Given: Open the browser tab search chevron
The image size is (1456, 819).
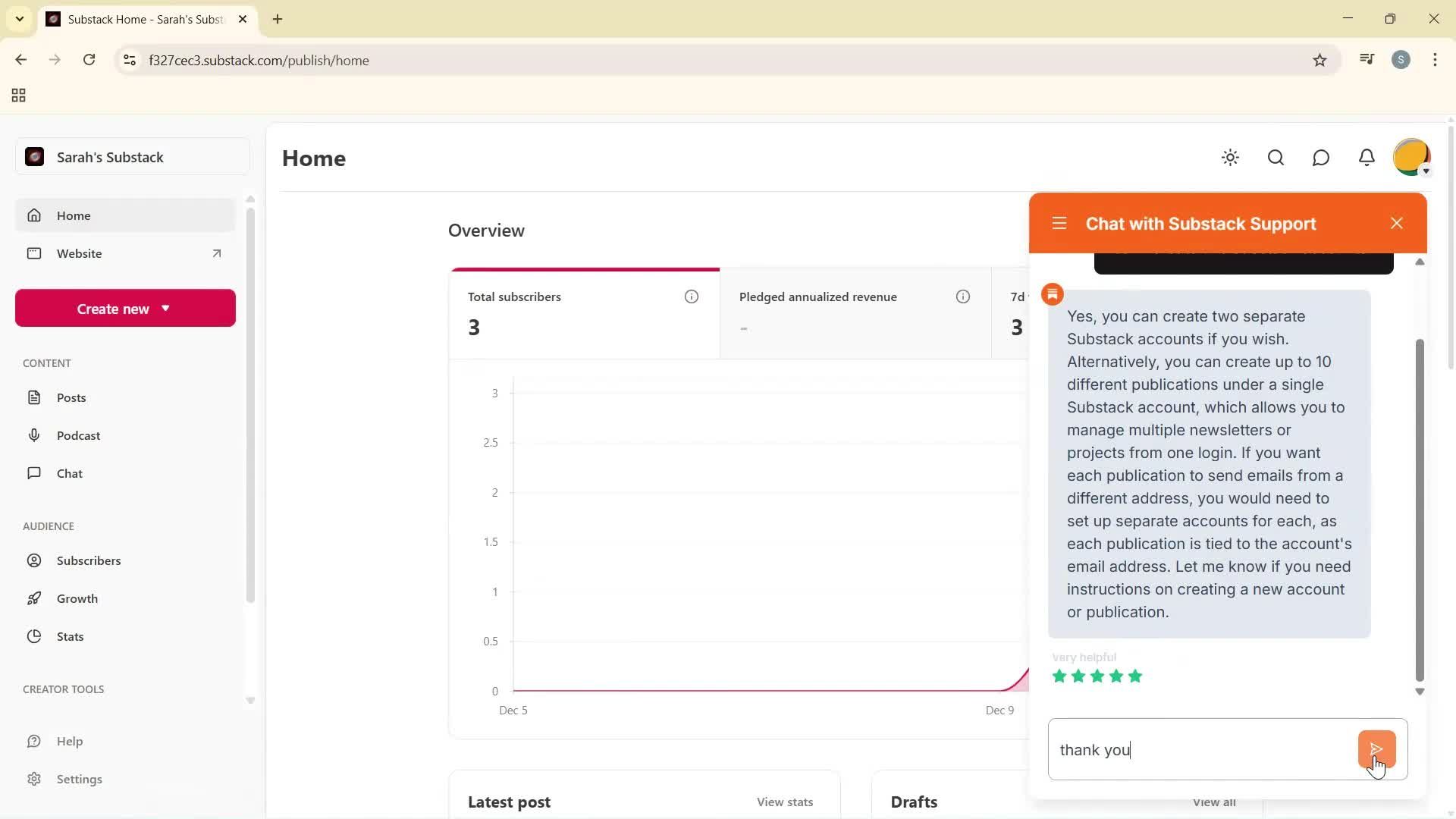Looking at the screenshot, I should (20, 19).
